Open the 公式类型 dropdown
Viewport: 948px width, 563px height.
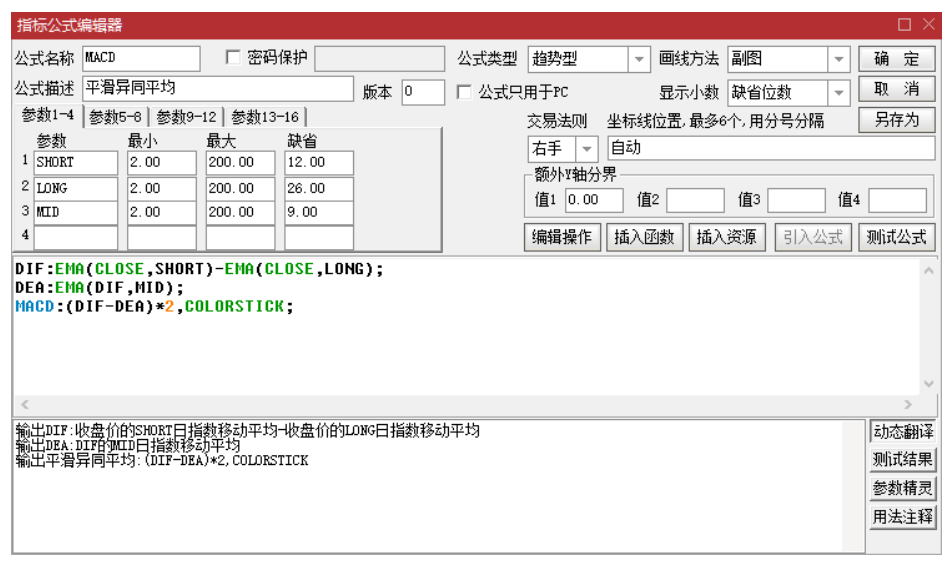point(640,60)
